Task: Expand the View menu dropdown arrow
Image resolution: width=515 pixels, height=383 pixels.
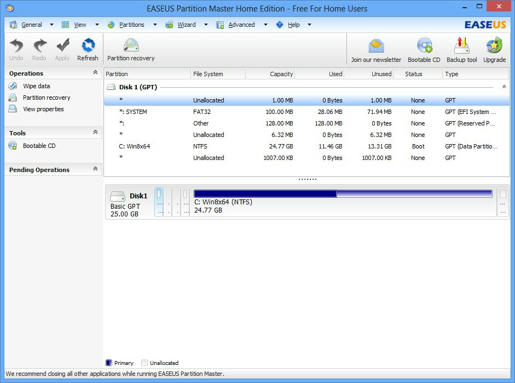Action: [x=97, y=25]
